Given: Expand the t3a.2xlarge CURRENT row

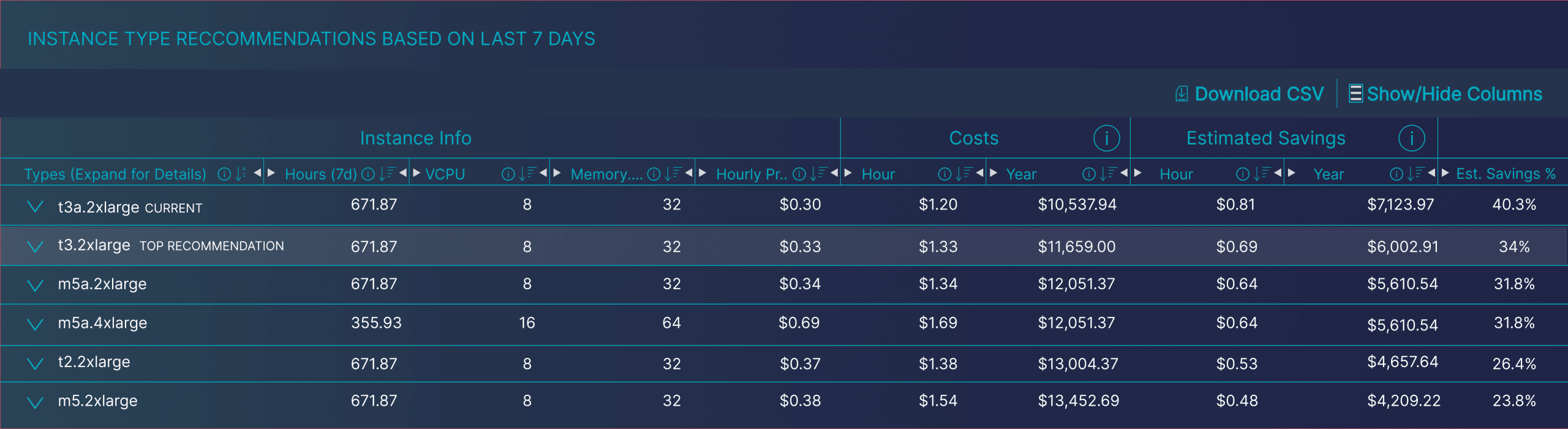Looking at the screenshot, I should (x=36, y=207).
